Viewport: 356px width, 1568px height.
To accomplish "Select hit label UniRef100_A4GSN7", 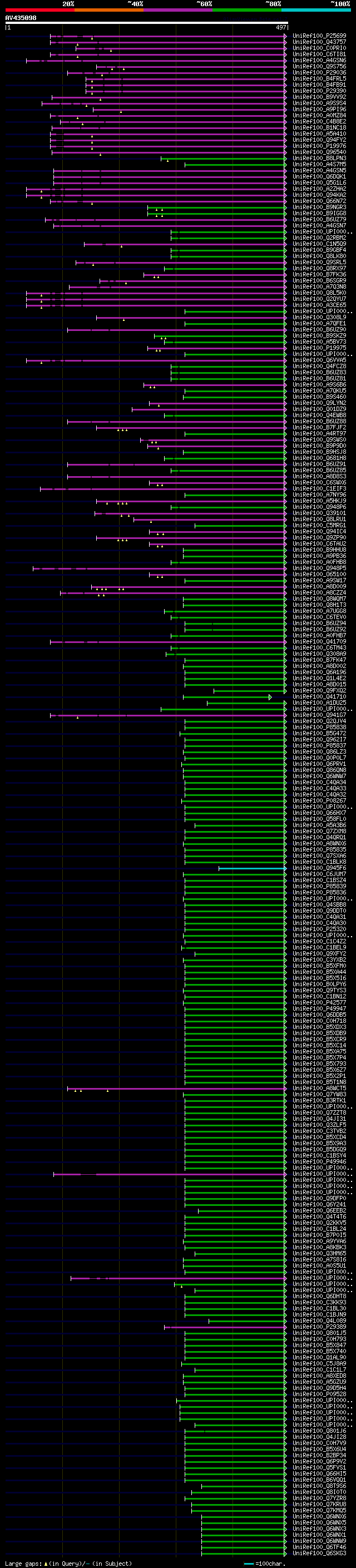I will pyautogui.click(x=319, y=226).
